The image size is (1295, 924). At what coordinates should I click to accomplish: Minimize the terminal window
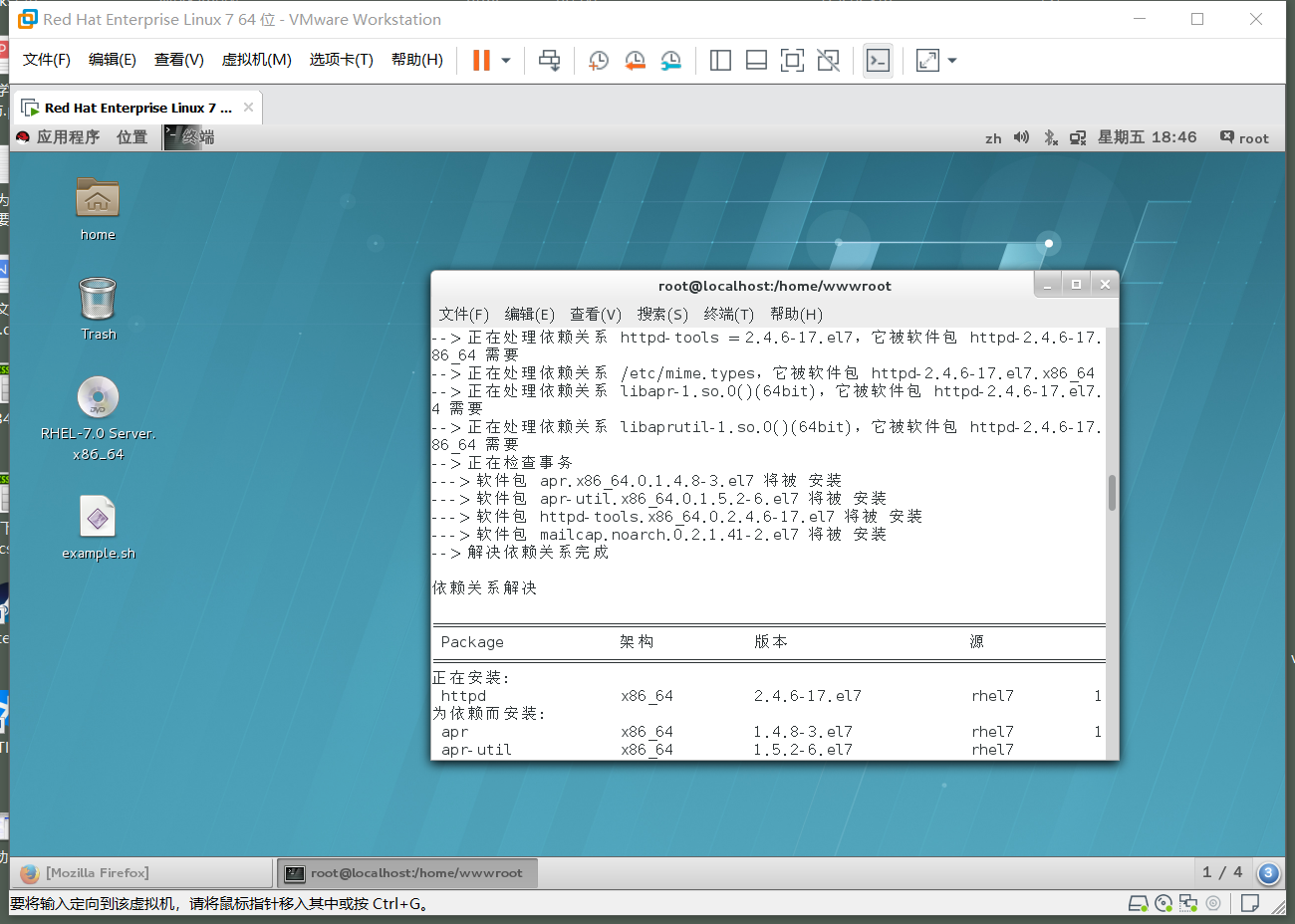[x=1047, y=285]
